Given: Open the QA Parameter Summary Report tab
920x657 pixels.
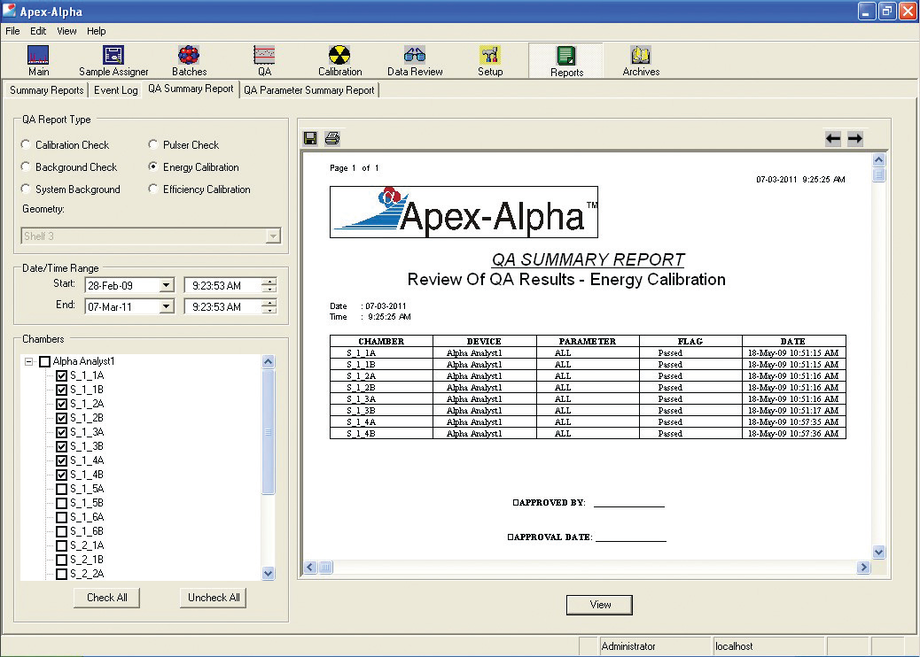Looking at the screenshot, I should tap(310, 90).
